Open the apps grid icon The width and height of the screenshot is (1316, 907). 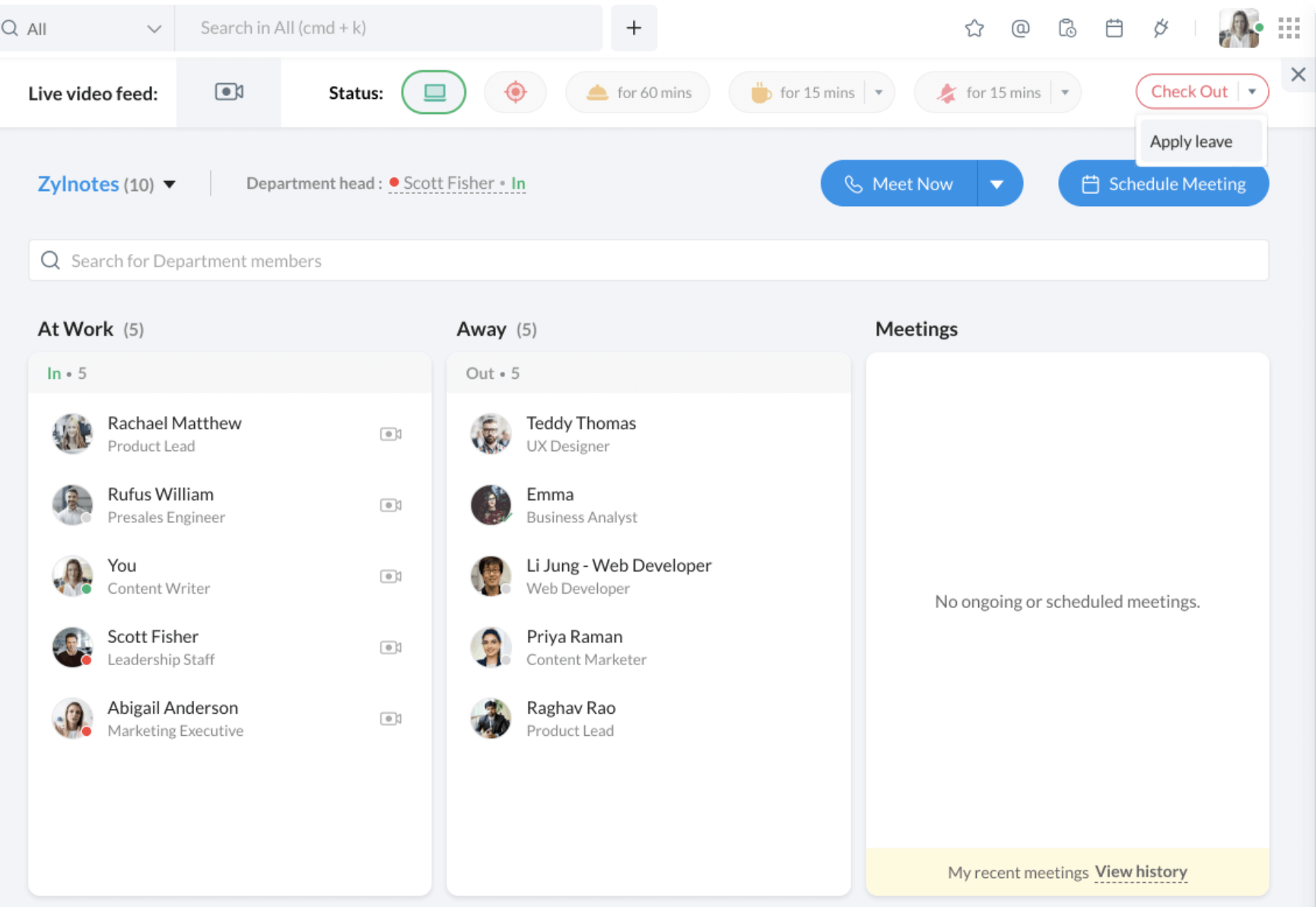coord(1289,28)
